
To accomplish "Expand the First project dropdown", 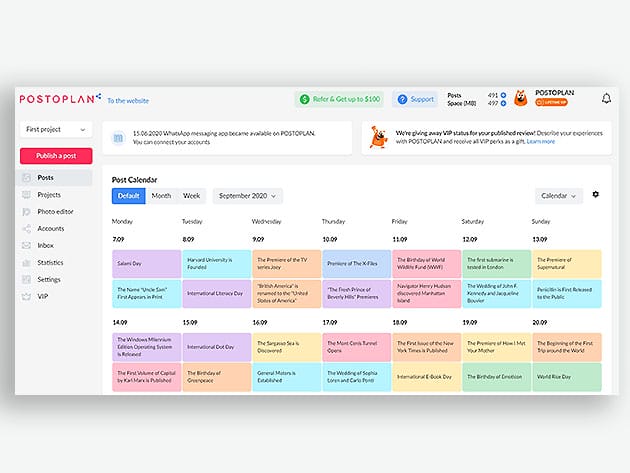I will tap(55, 129).
